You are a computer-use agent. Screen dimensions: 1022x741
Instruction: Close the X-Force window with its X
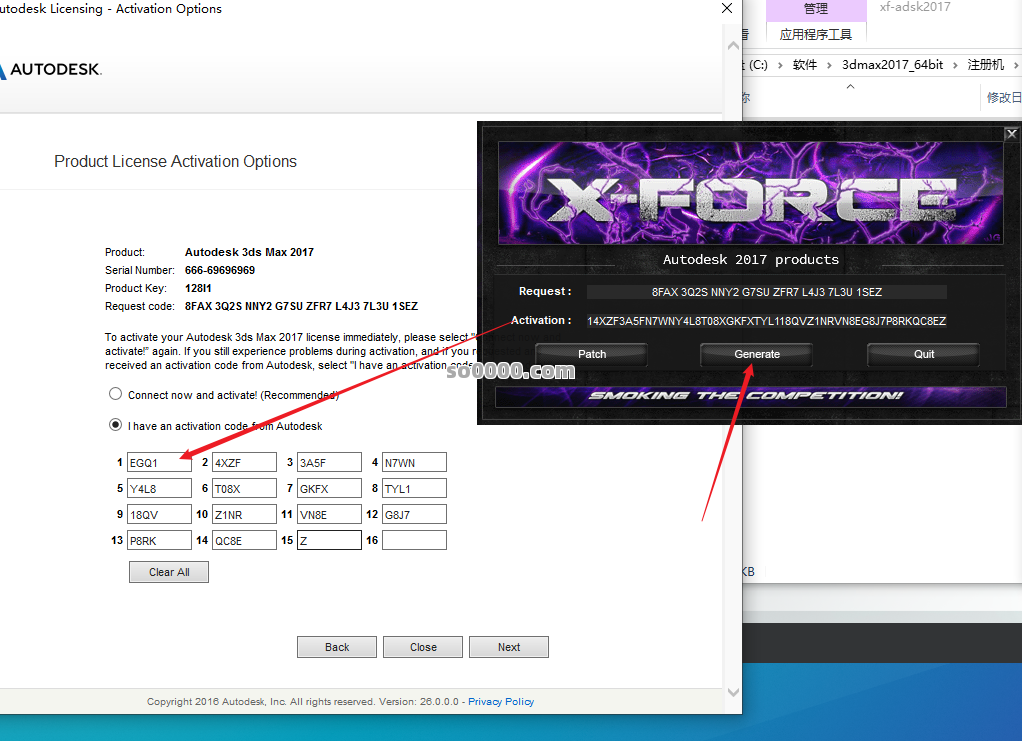1011,133
